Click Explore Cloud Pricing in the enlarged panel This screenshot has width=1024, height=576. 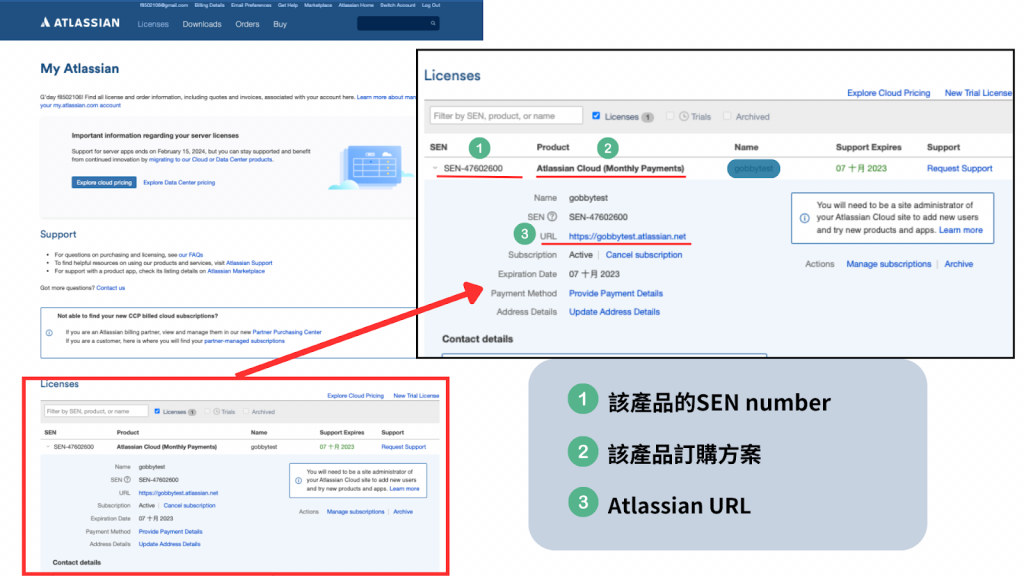coord(888,93)
